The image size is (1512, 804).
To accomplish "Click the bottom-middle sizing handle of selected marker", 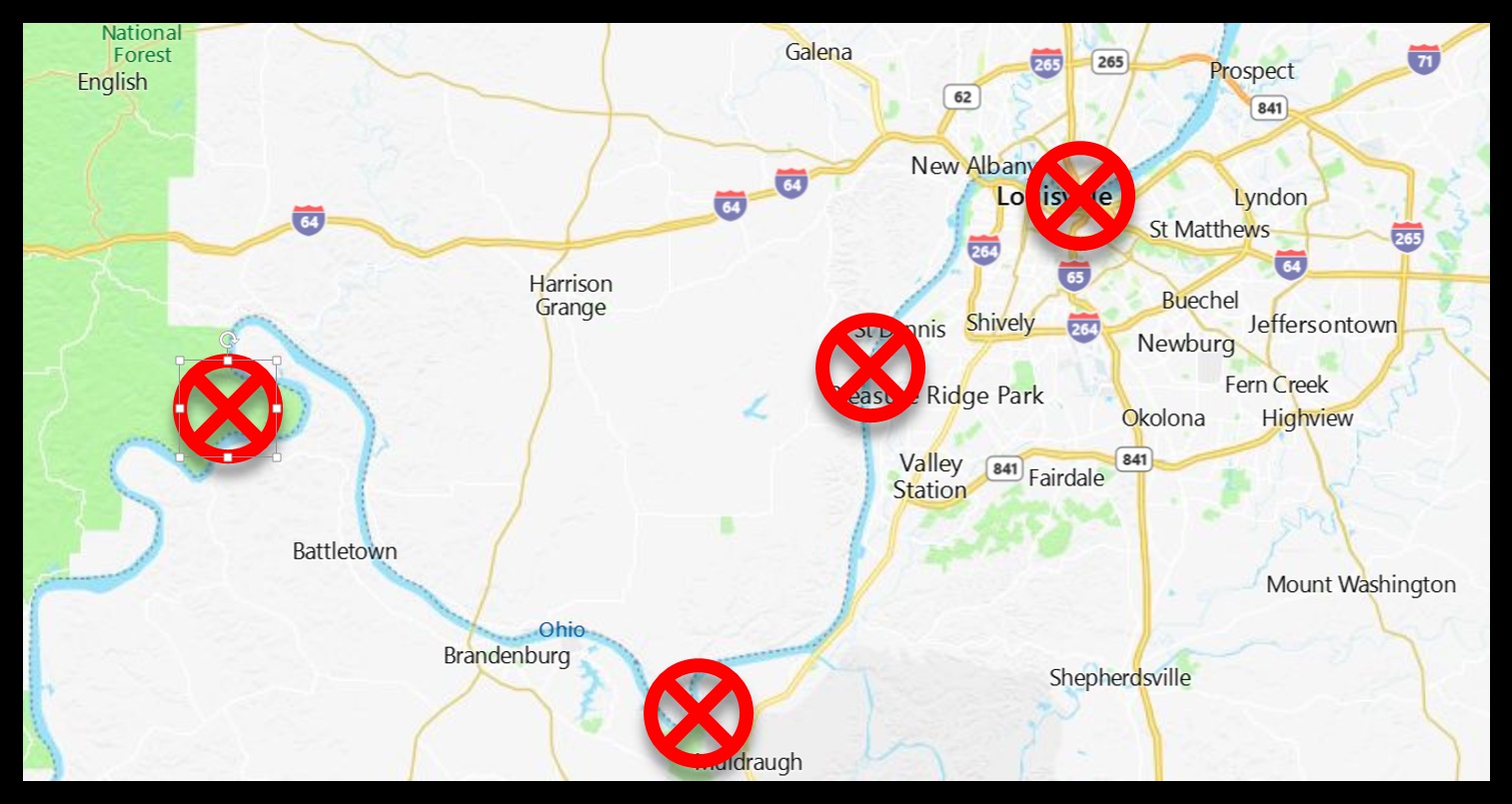I will (x=228, y=457).
